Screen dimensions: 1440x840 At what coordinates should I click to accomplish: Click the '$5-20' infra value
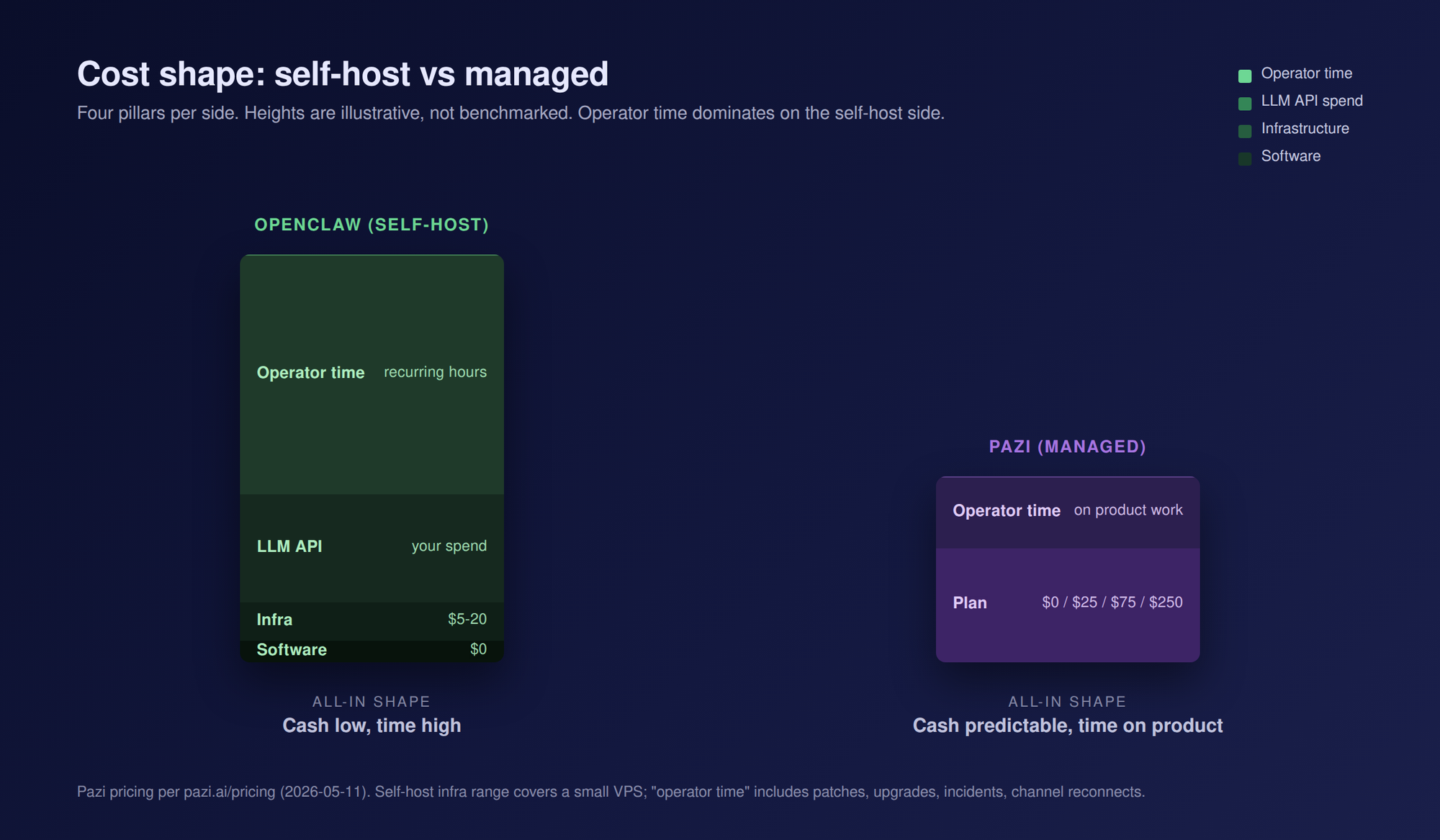click(x=467, y=619)
